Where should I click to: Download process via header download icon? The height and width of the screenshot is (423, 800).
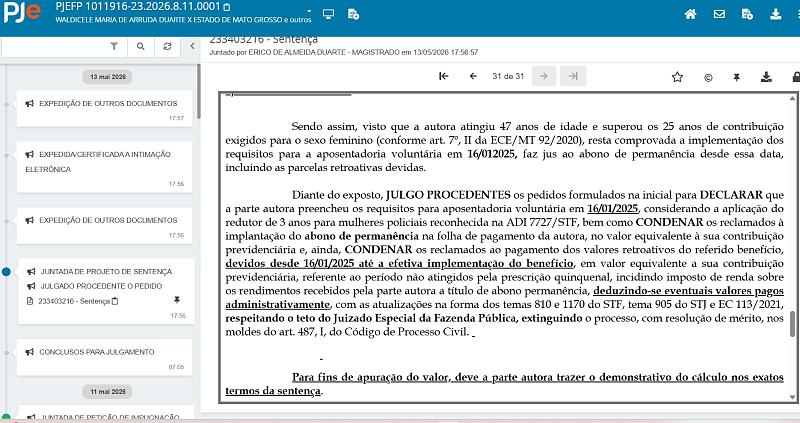pyautogui.click(x=776, y=14)
